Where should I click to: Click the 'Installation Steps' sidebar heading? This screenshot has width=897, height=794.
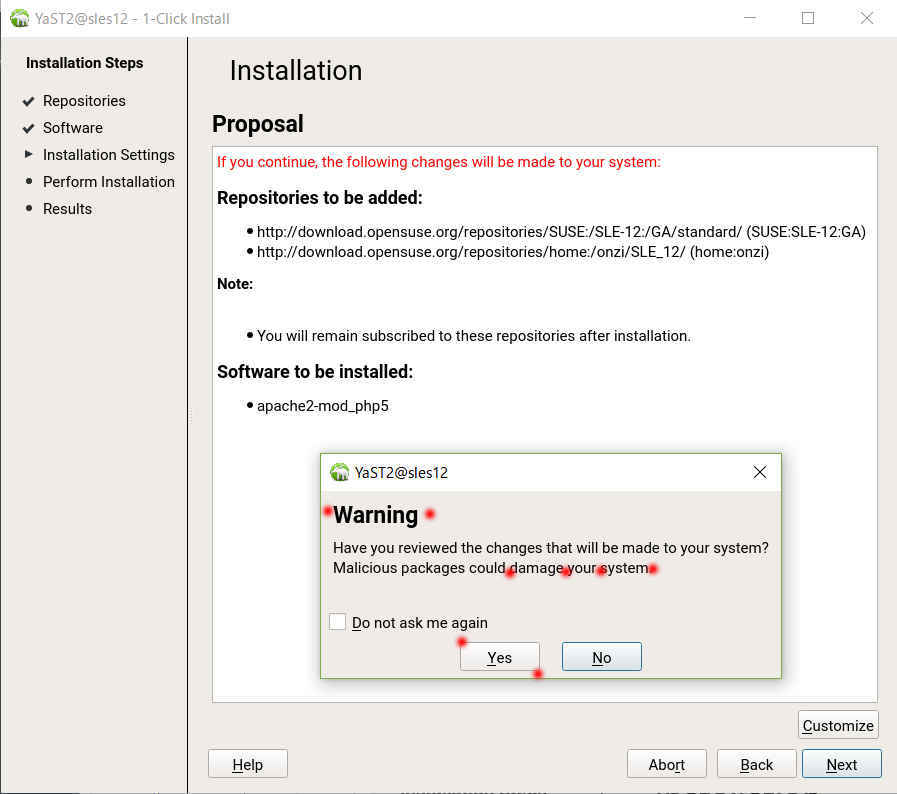point(85,63)
